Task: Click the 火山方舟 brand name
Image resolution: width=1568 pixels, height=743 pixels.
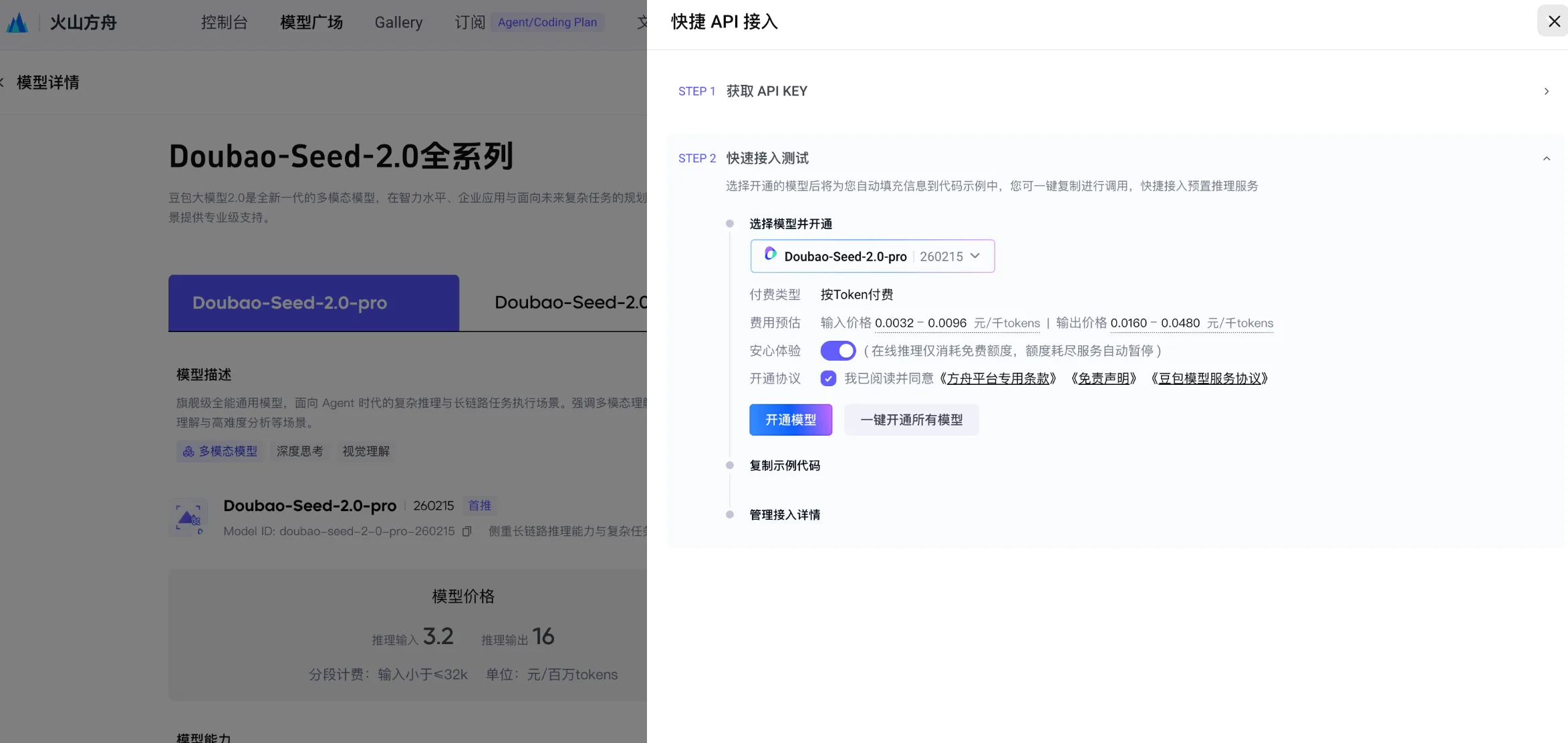Action: (84, 23)
